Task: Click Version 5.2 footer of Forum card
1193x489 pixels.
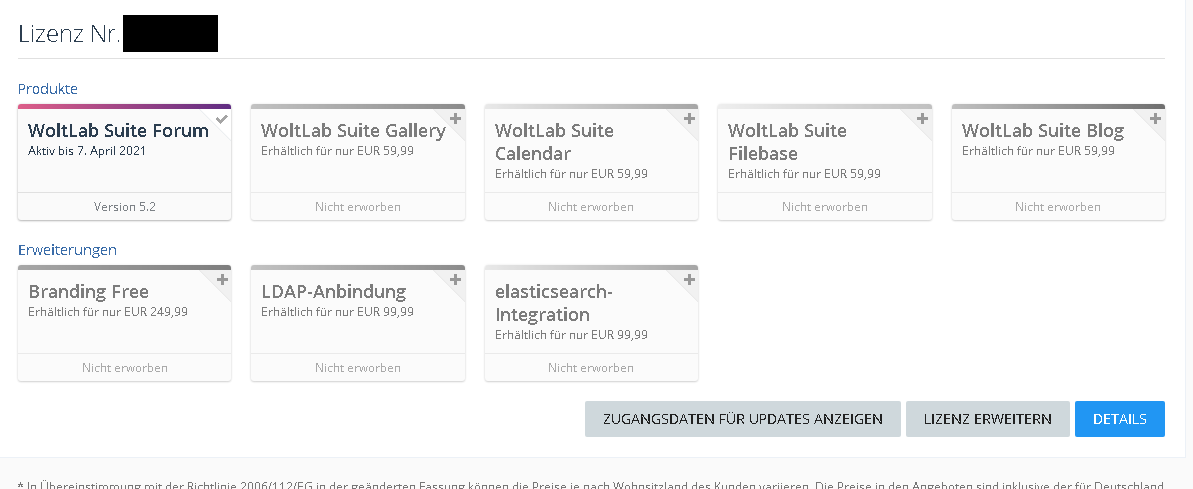Action: (124, 207)
